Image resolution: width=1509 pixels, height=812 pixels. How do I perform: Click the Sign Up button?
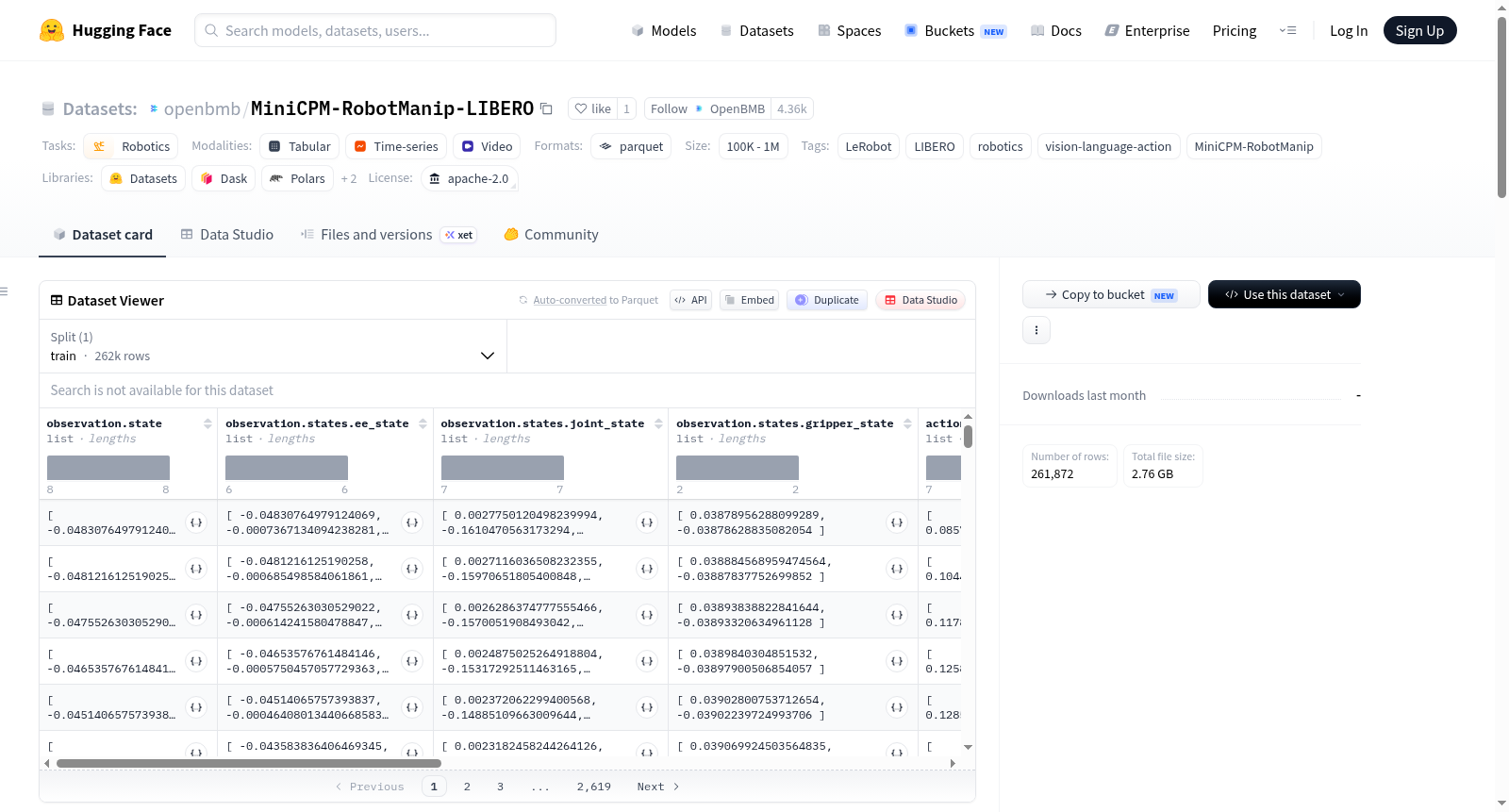pos(1420,30)
